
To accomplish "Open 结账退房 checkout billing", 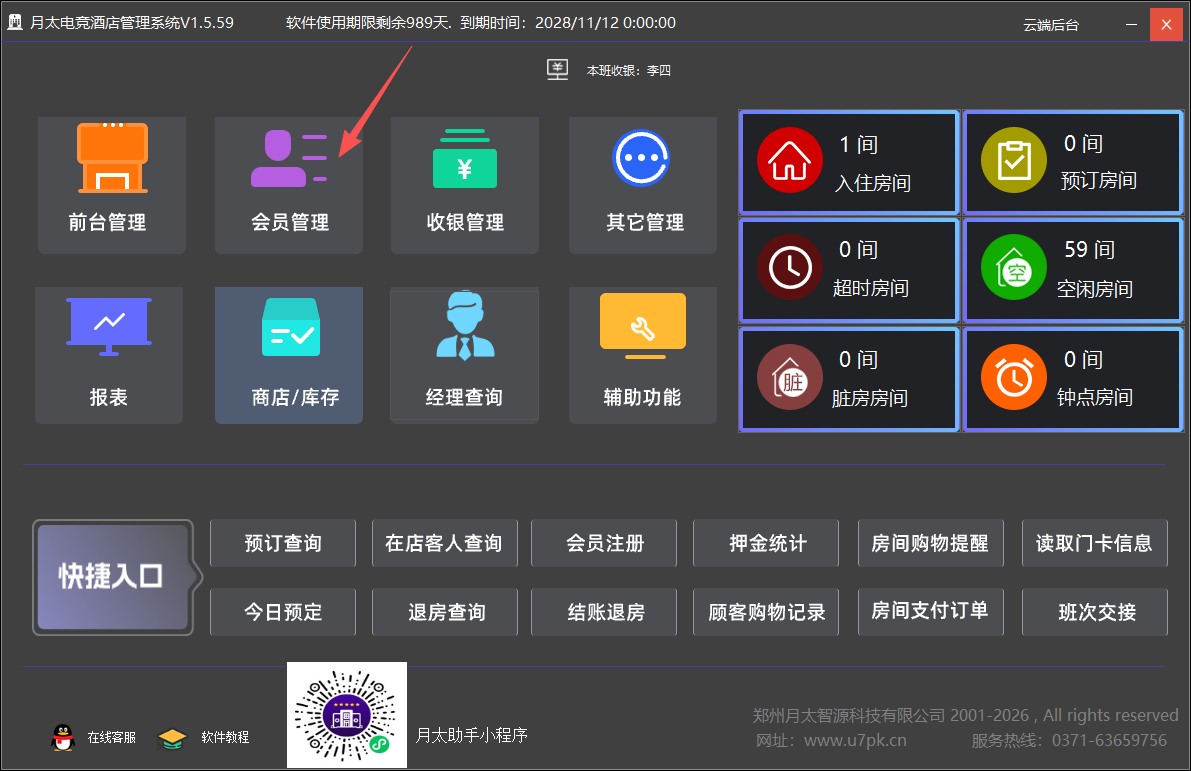I will tap(603, 611).
